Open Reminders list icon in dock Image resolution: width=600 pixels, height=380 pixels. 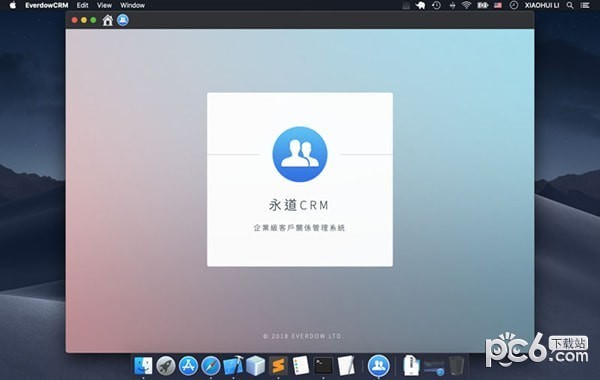click(301, 366)
